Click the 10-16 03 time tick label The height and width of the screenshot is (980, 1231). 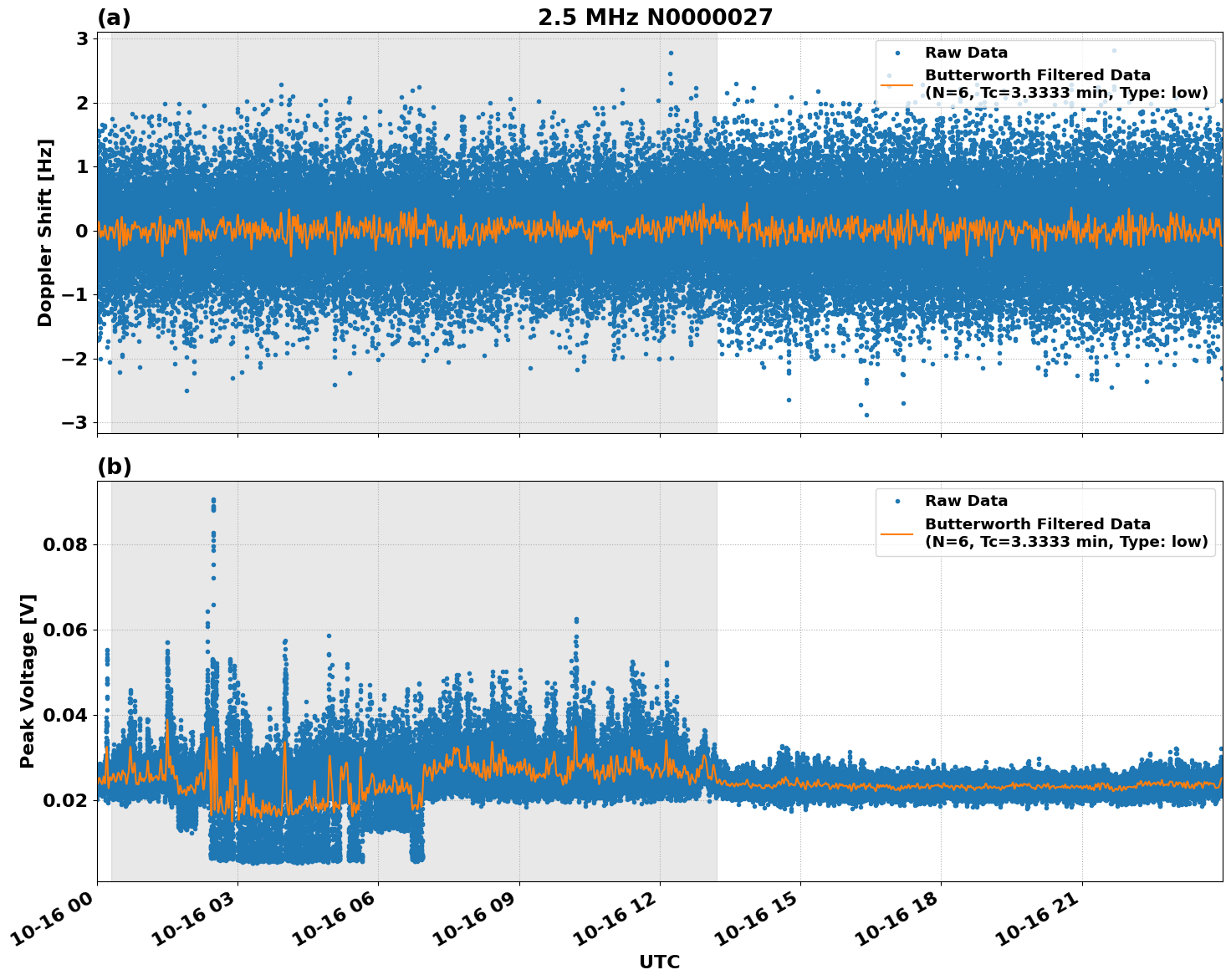197,921
